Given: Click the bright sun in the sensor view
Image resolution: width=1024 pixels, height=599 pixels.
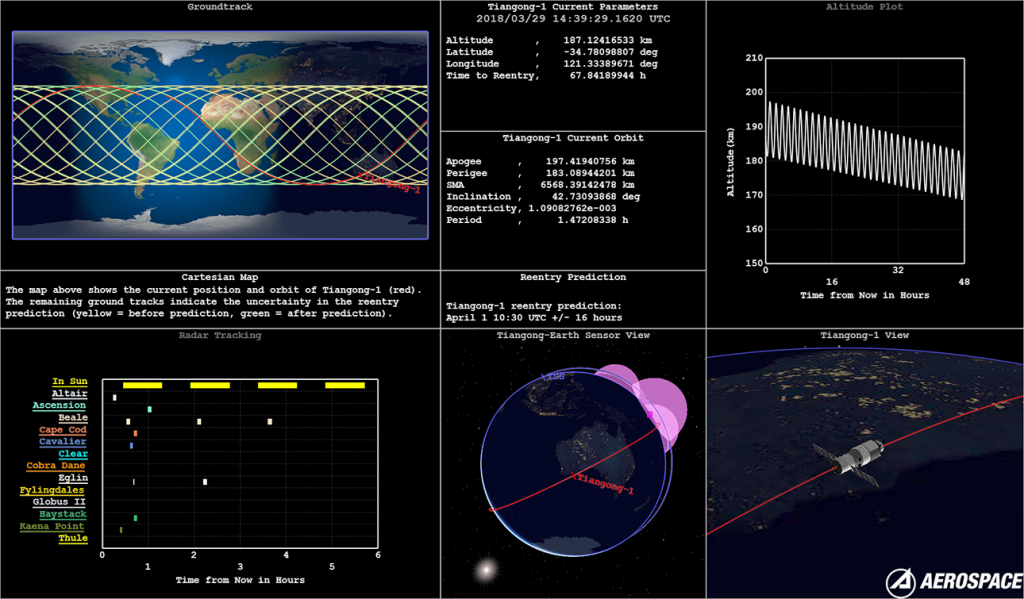Looking at the screenshot, I should point(487,570).
